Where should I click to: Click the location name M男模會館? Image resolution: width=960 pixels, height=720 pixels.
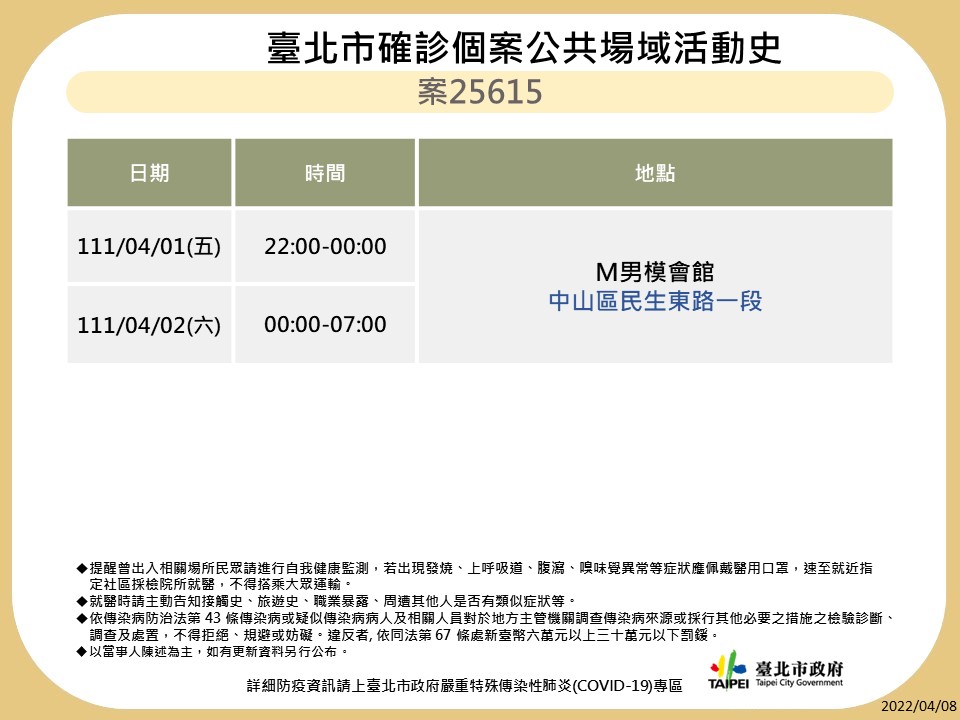click(655, 272)
